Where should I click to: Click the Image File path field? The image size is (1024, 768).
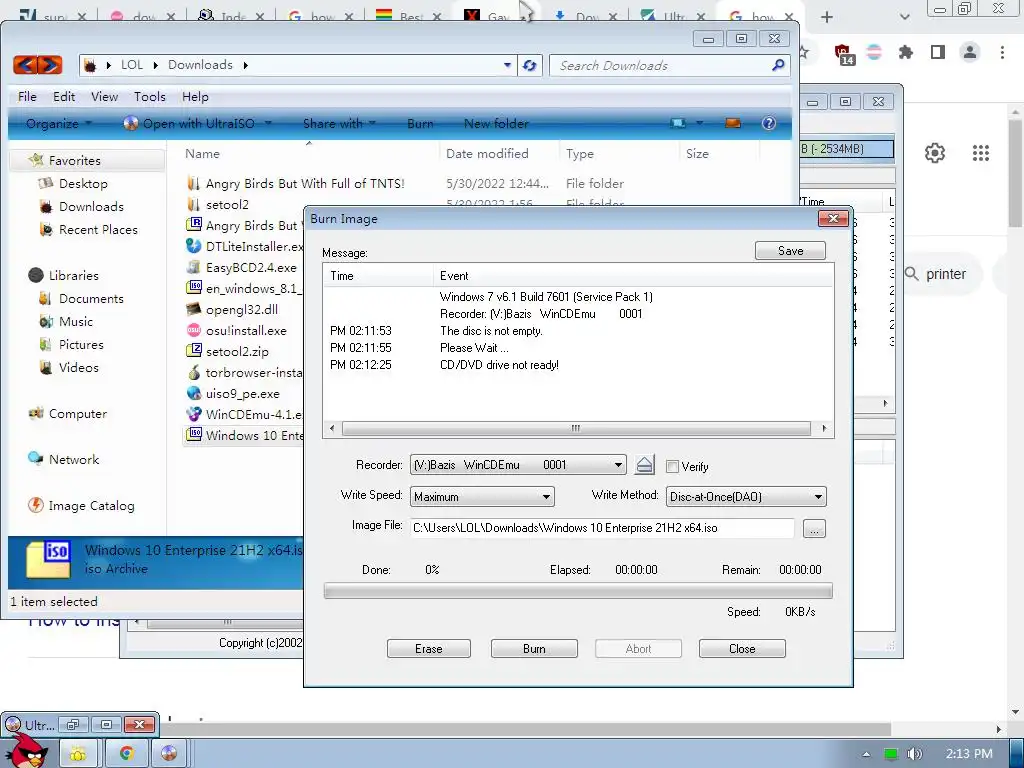[602, 528]
